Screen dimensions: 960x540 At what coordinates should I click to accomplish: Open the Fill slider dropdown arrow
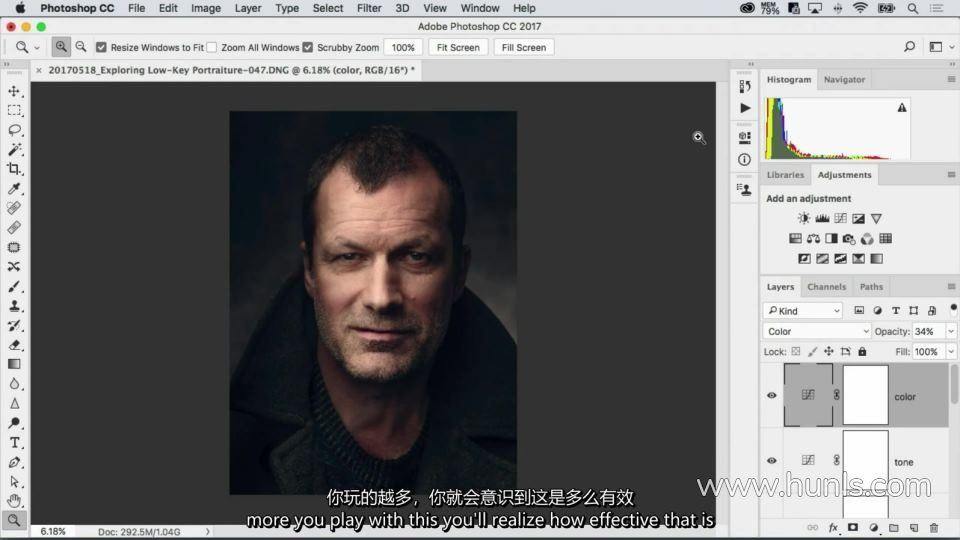click(951, 351)
